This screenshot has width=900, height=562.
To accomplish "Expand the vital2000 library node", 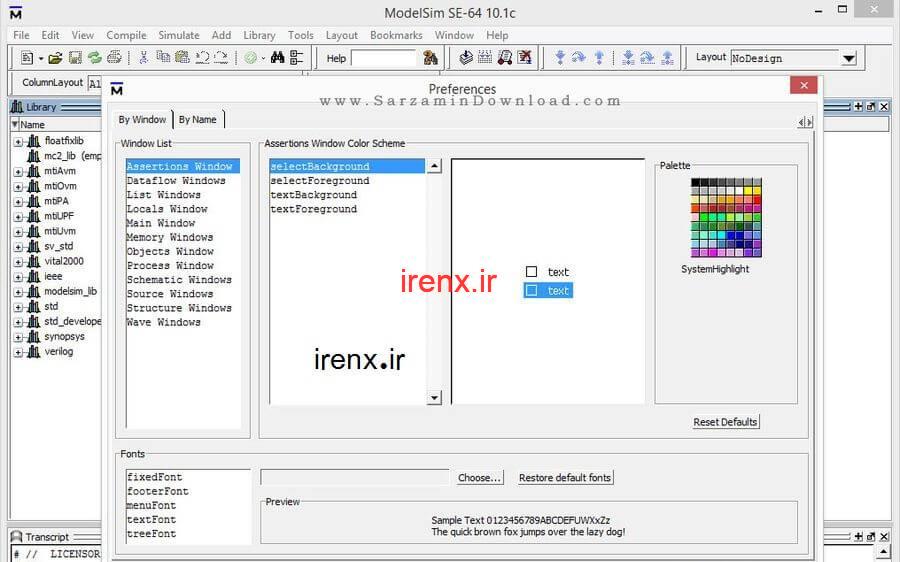I will click(18, 262).
